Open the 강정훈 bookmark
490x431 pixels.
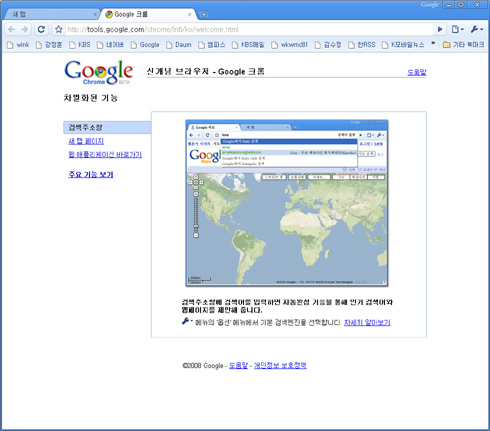click(x=49, y=45)
